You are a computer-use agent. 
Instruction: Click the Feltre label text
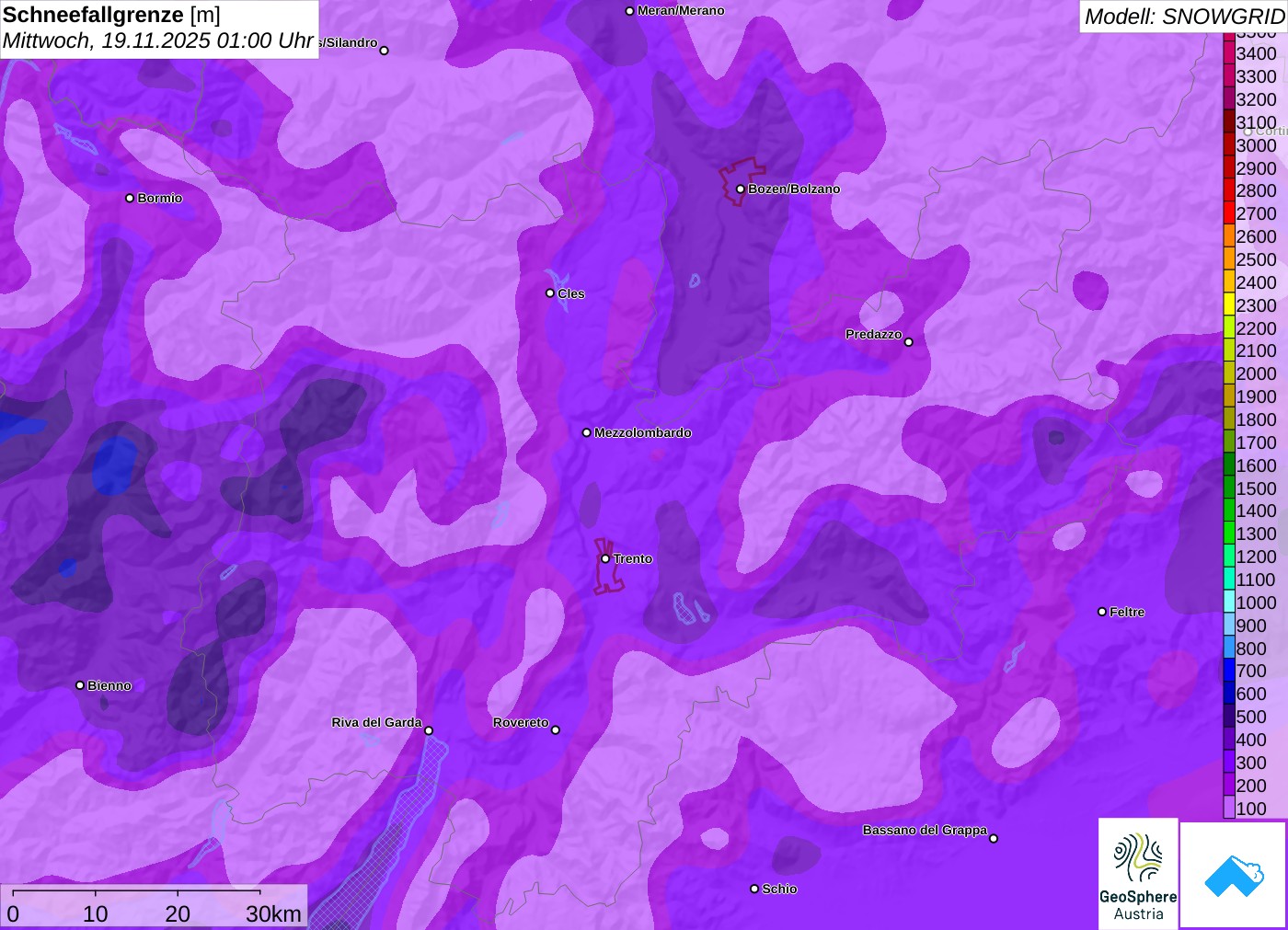1127,612
